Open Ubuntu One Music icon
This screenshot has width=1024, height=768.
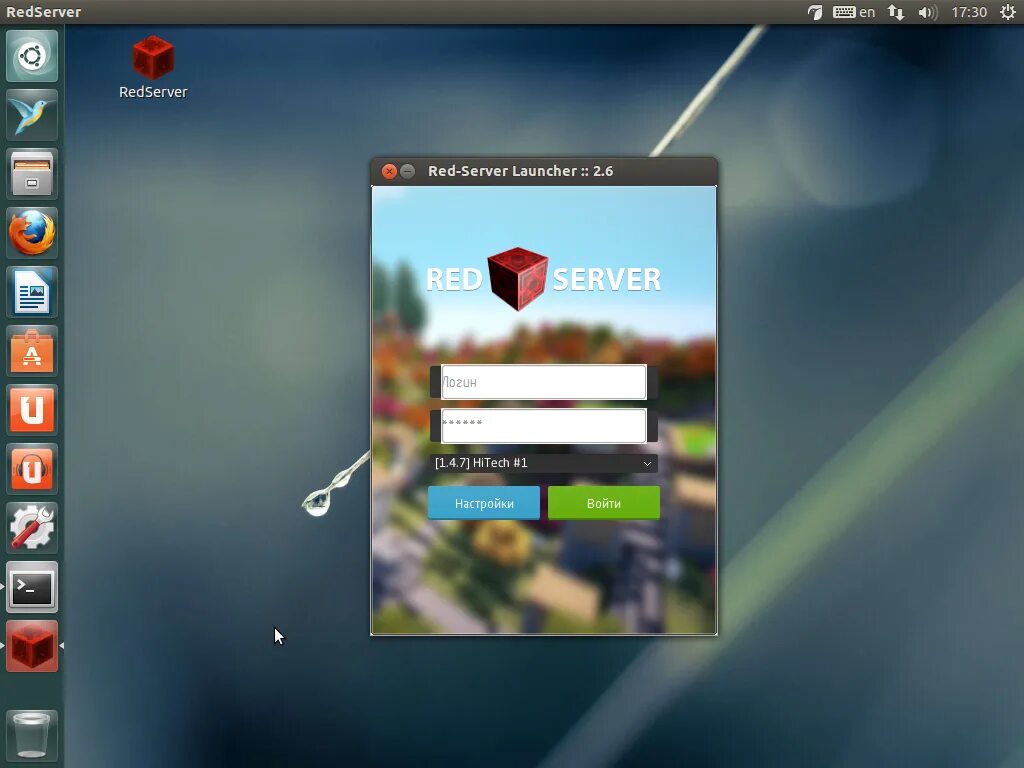click(32, 469)
